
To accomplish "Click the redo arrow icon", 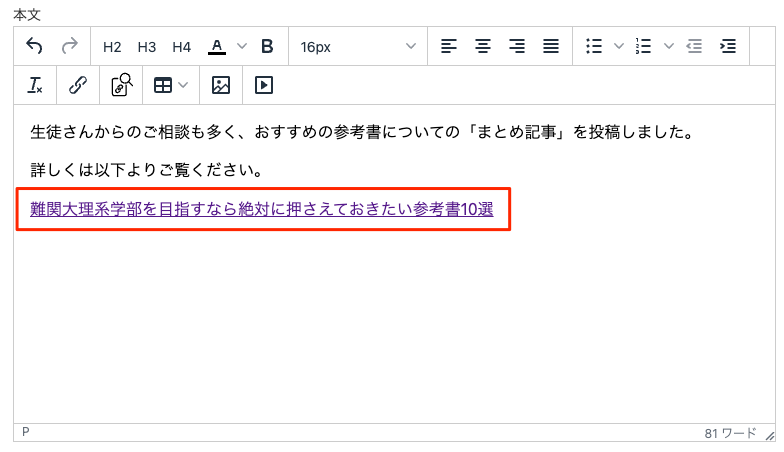I will (70, 46).
